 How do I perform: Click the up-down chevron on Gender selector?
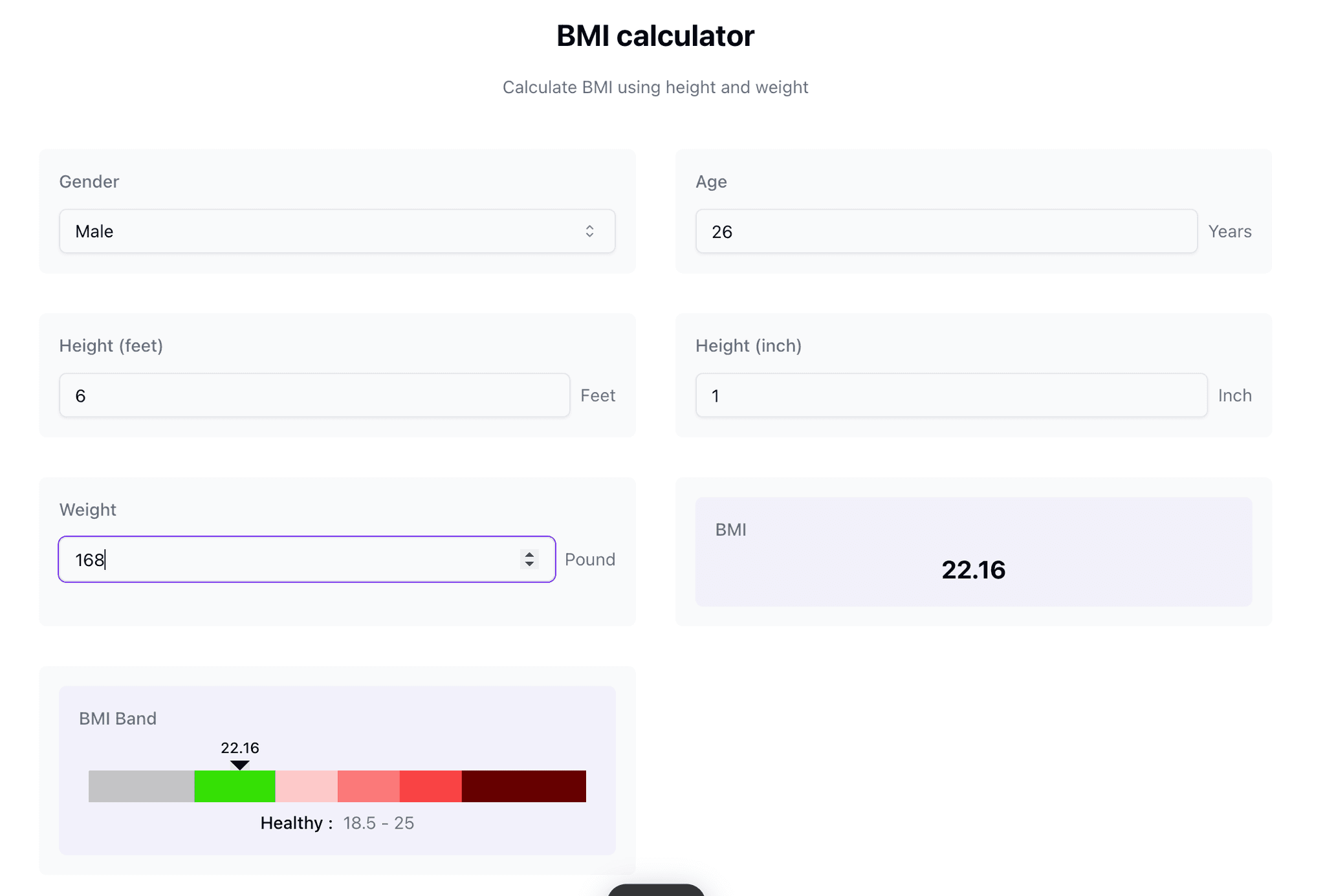pos(589,231)
